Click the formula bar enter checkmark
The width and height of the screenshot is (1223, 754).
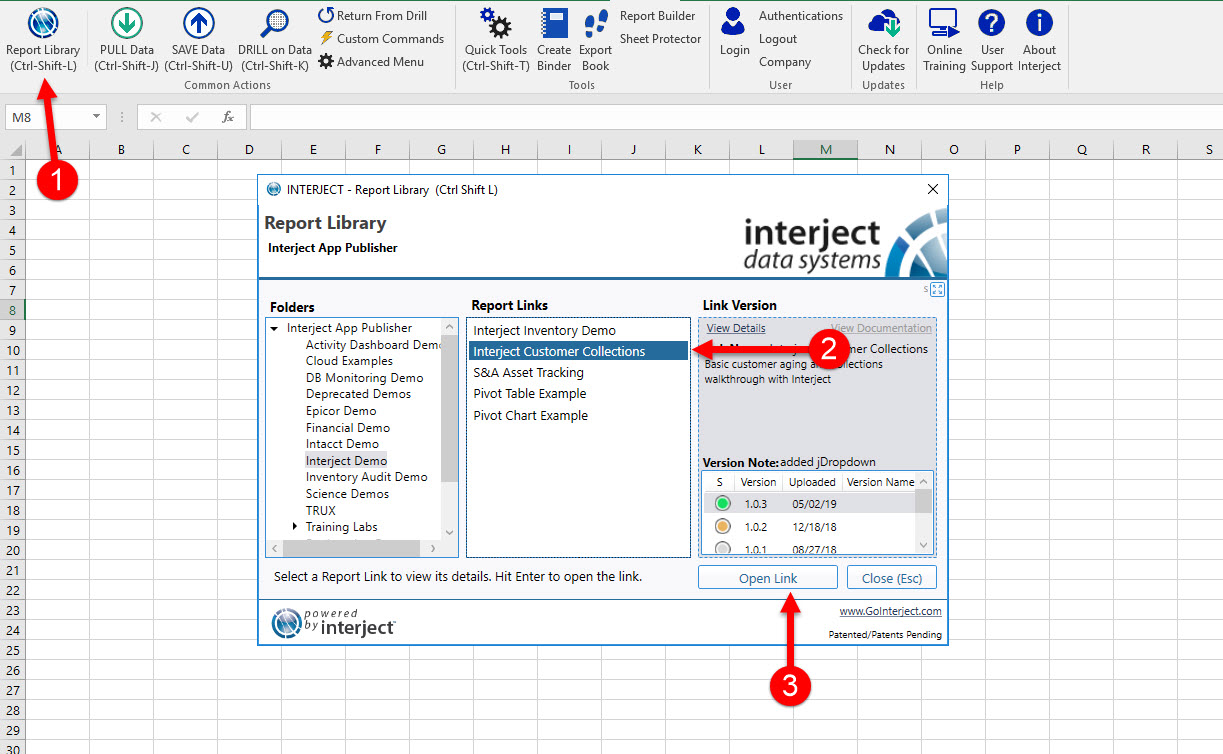click(192, 117)
